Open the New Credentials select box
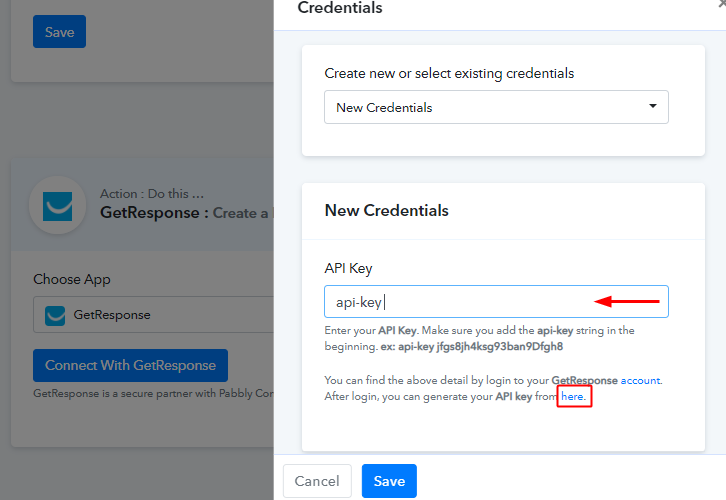Screen dimensions: 726x500 496,107
